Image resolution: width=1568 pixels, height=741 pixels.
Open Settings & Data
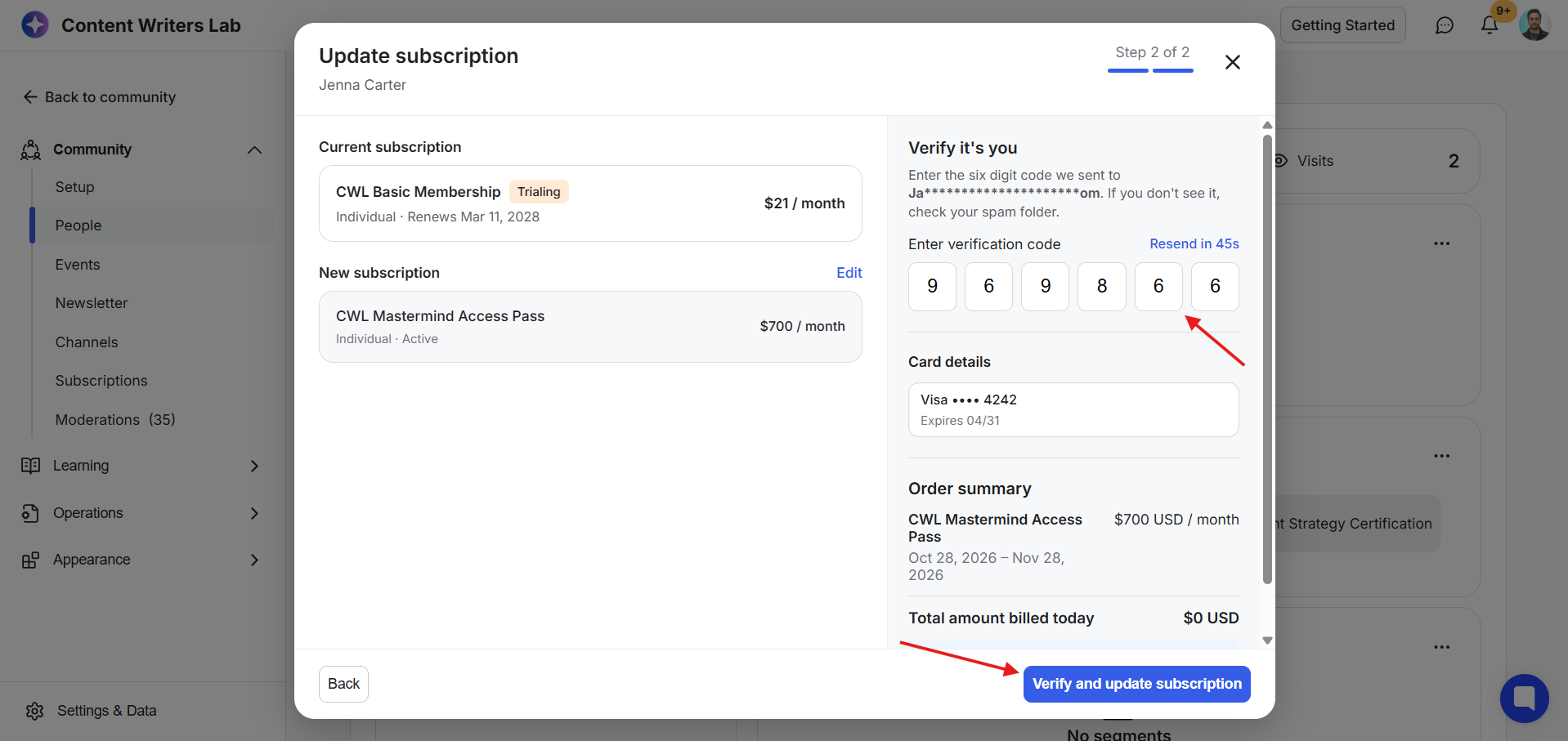[x=106, y=711]
